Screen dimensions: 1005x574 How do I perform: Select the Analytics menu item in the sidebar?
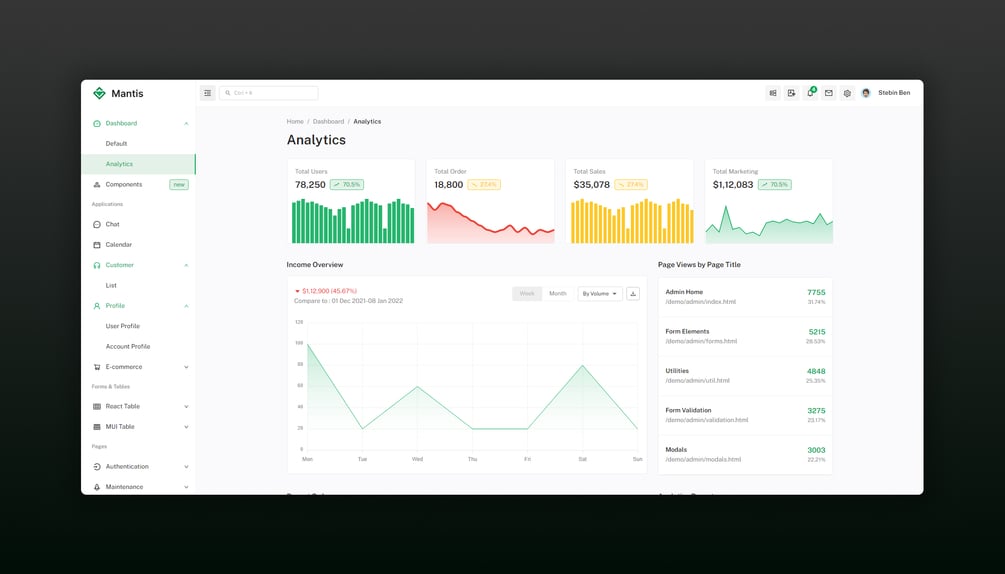(138, 164)
